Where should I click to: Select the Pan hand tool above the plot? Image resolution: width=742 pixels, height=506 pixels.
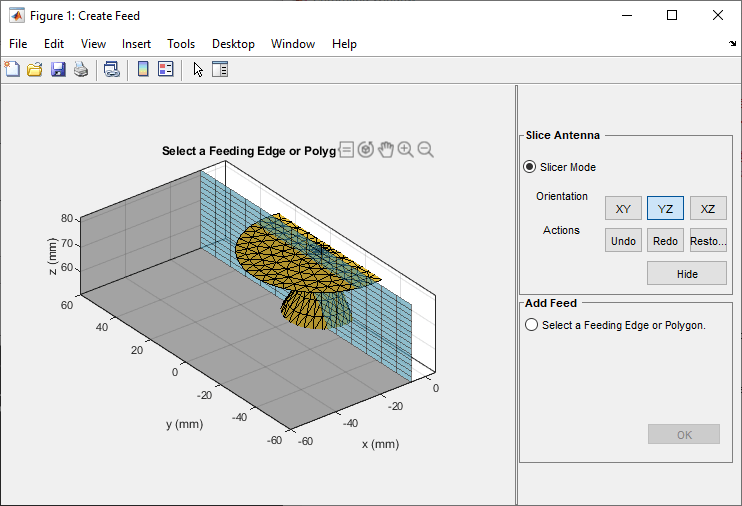click(386, 149)
